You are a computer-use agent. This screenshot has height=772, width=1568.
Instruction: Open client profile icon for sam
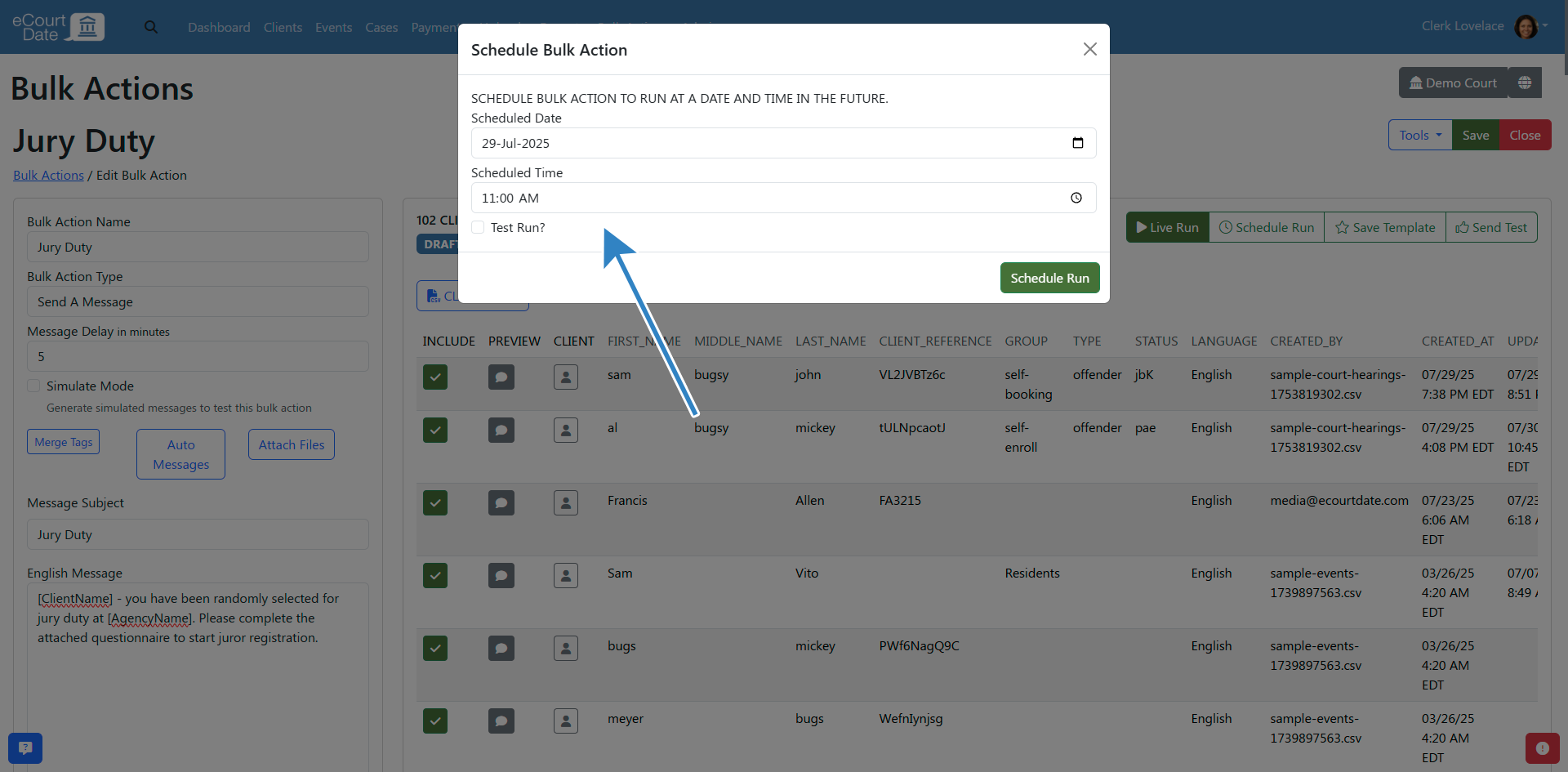click(566, 377)
